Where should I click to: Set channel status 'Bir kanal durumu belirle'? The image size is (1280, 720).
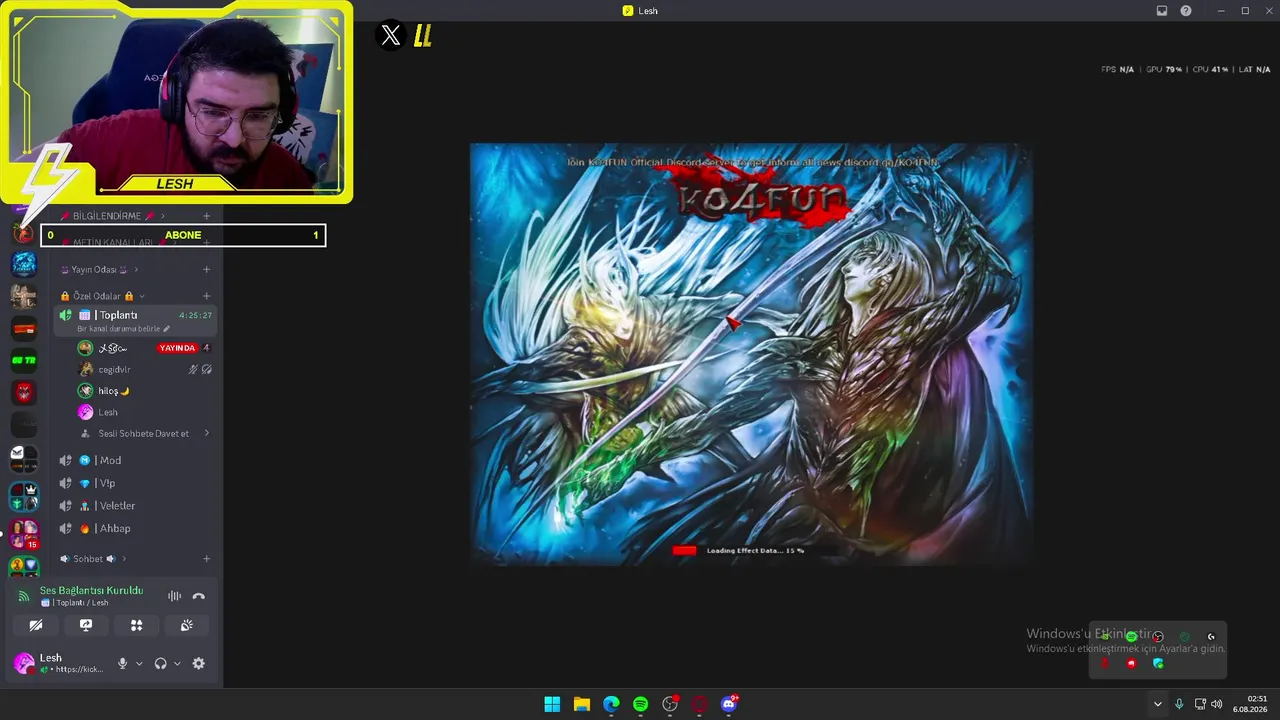123,329
